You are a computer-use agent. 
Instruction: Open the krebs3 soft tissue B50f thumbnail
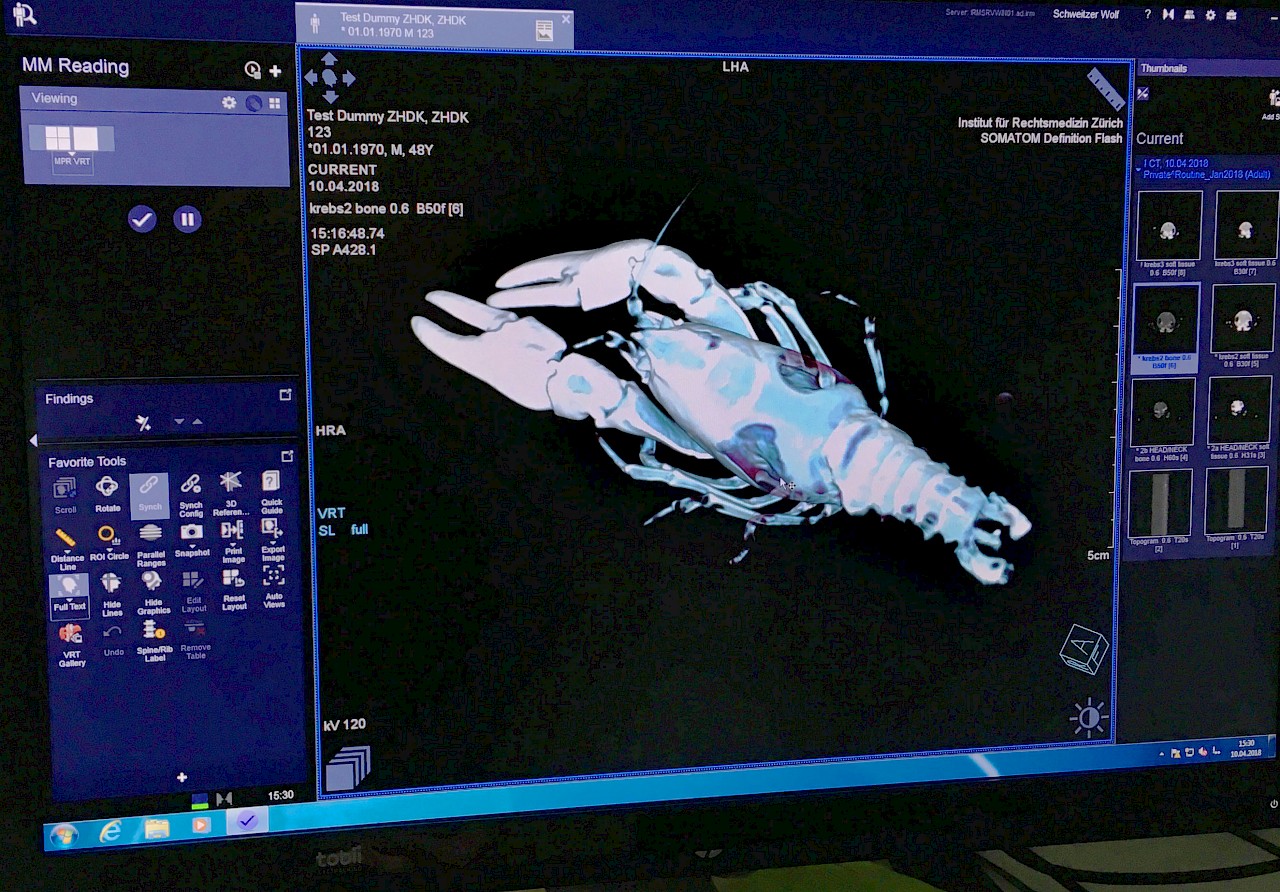pyautogui.click(x=1168, y=230)
